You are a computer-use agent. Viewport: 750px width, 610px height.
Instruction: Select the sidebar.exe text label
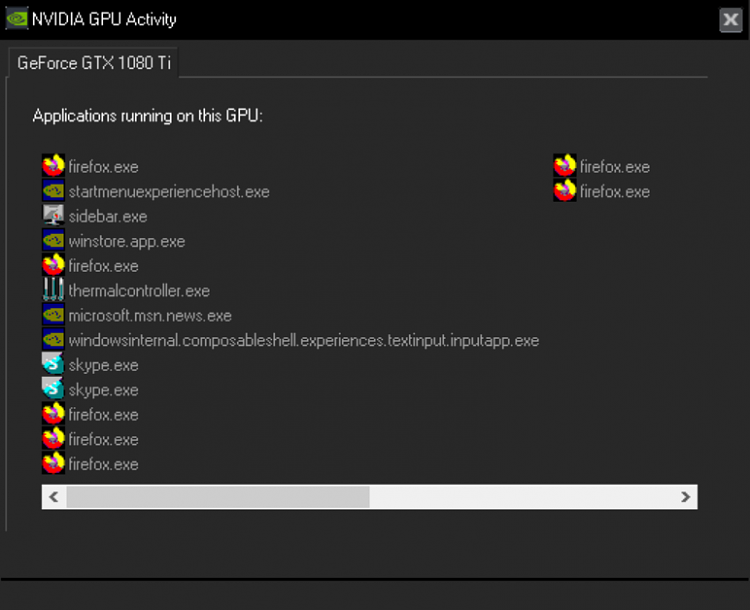click(x=108, y=216)
